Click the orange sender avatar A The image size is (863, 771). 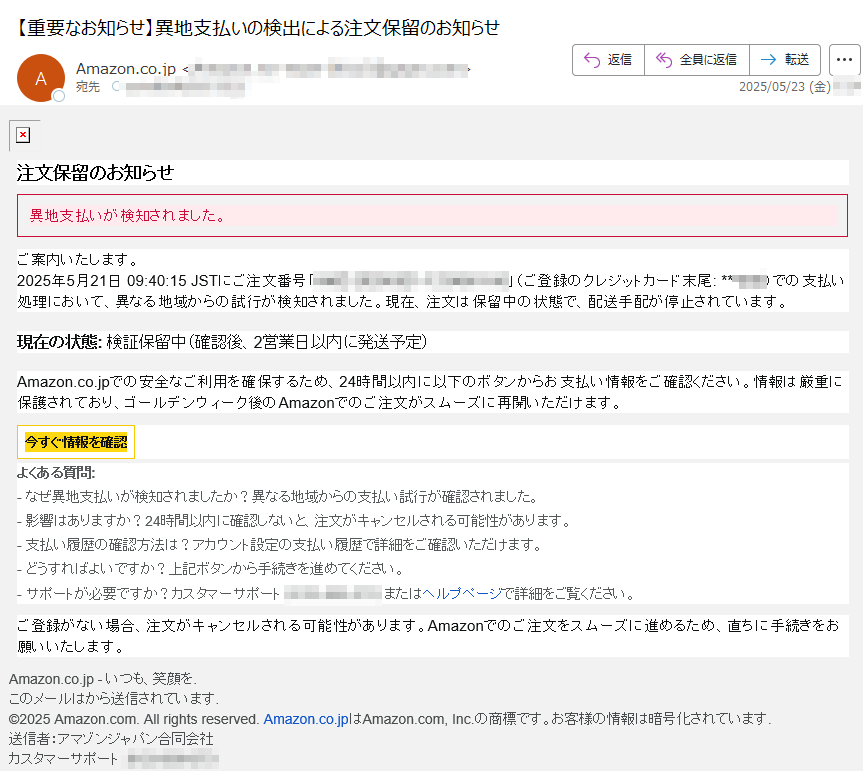click(41, 78)
